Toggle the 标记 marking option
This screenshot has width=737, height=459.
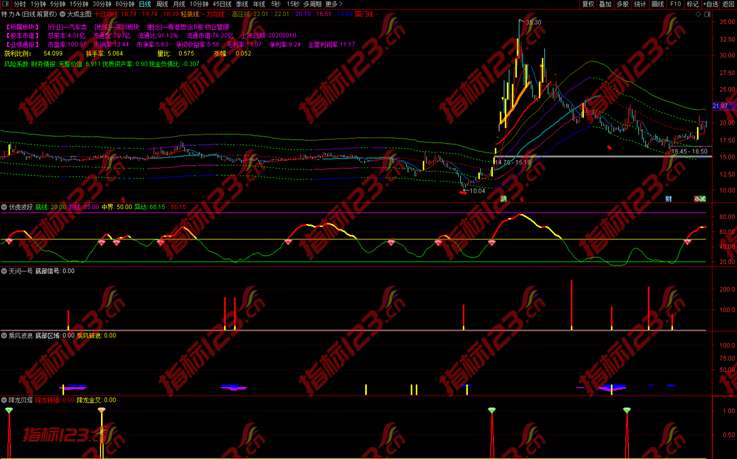(693, 4)
